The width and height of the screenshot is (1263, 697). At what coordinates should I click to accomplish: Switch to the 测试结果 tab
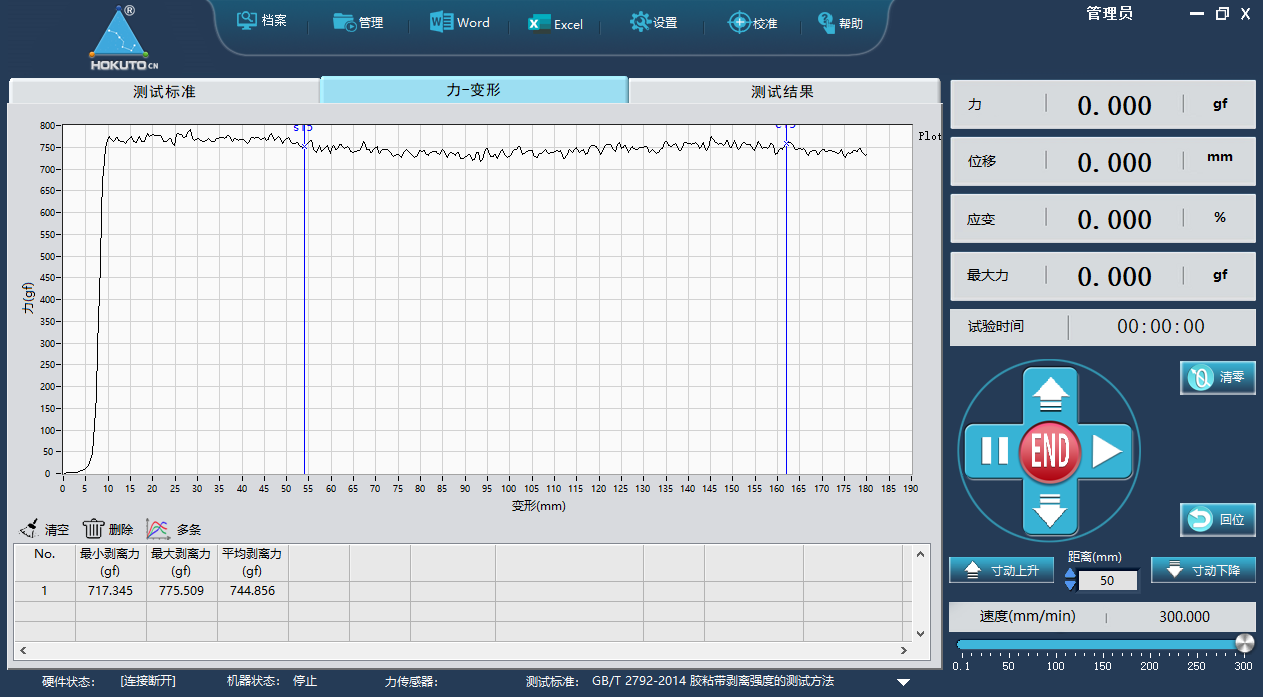(x=783, y=91)
